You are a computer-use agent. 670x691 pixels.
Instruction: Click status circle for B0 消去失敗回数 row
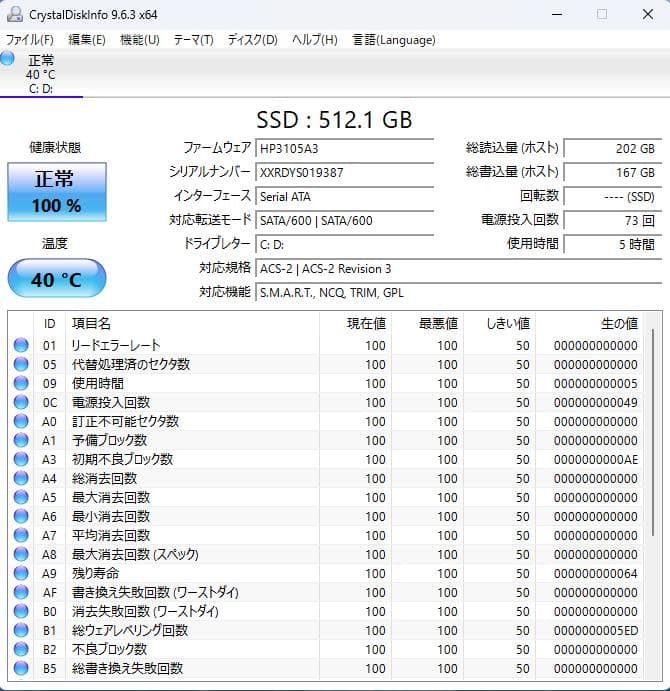(x=21, y=611)
